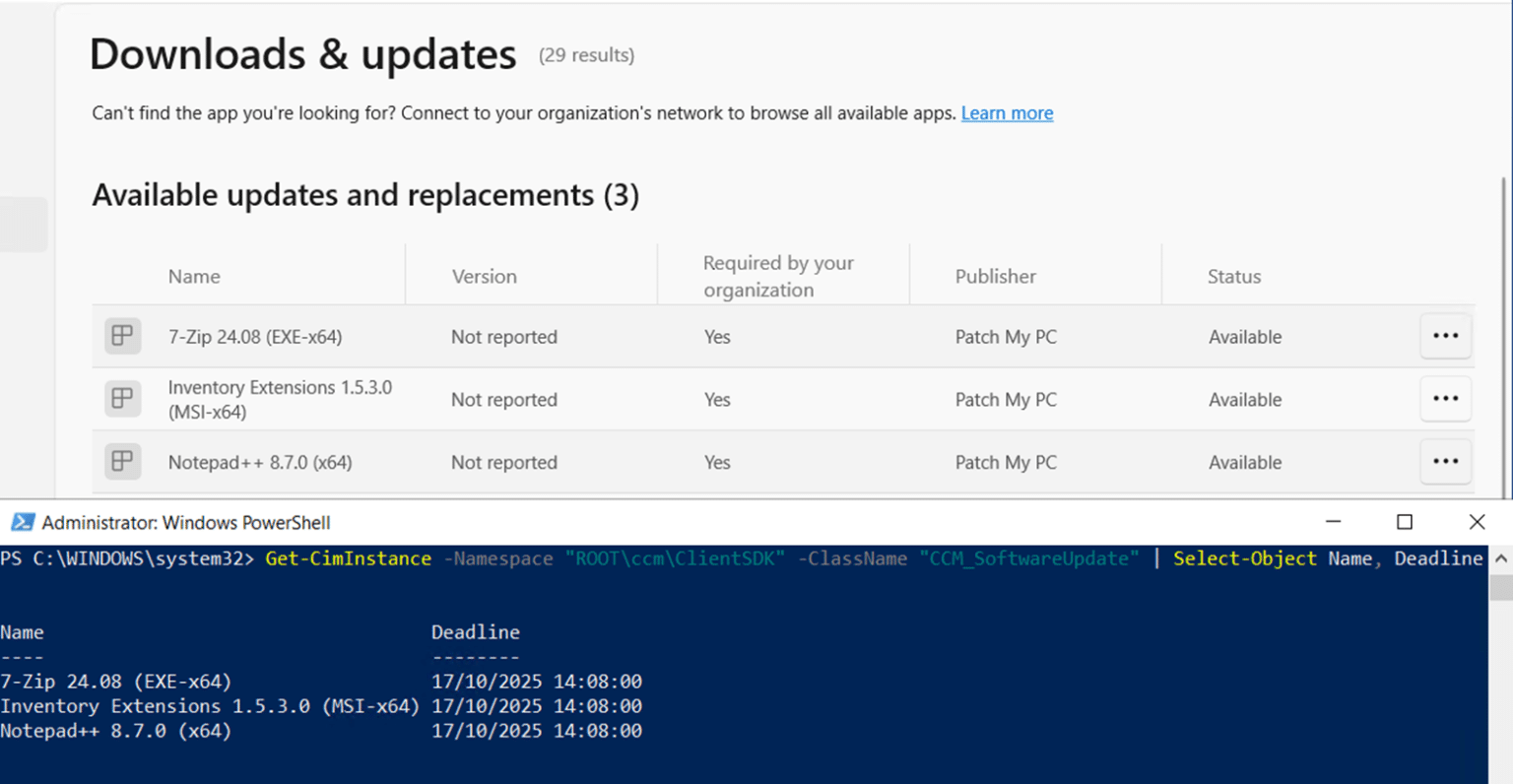Click the PowerShell window title icon
The height and width of the screenshot is (784, 1513).
pos(22,522)
